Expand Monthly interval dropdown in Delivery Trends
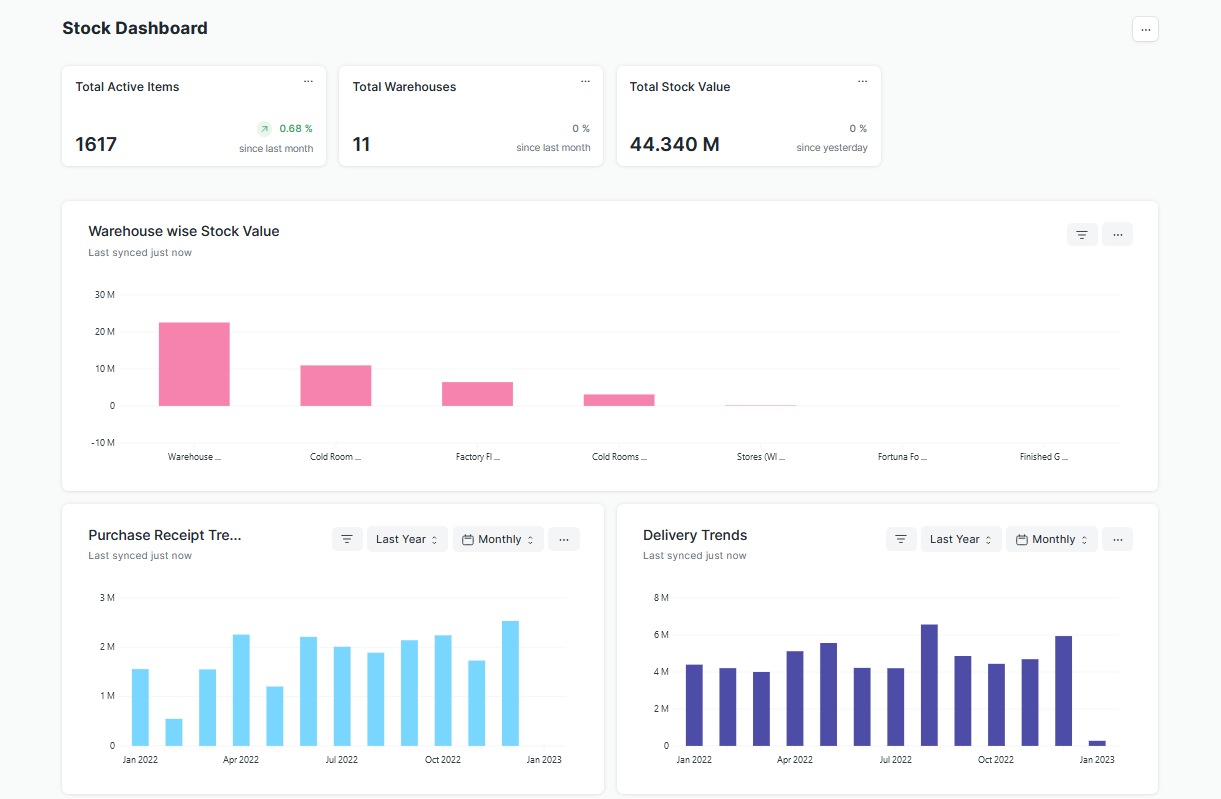The width and height of the screenshot is (1221, 799). tap(1052, 539)
